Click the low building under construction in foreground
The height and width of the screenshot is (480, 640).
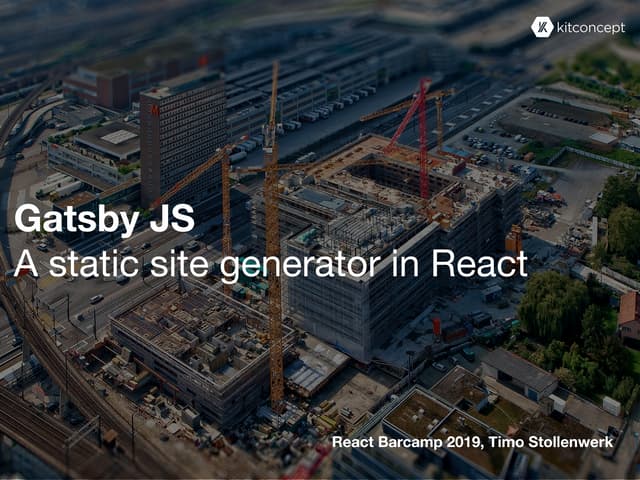[190, 340]
